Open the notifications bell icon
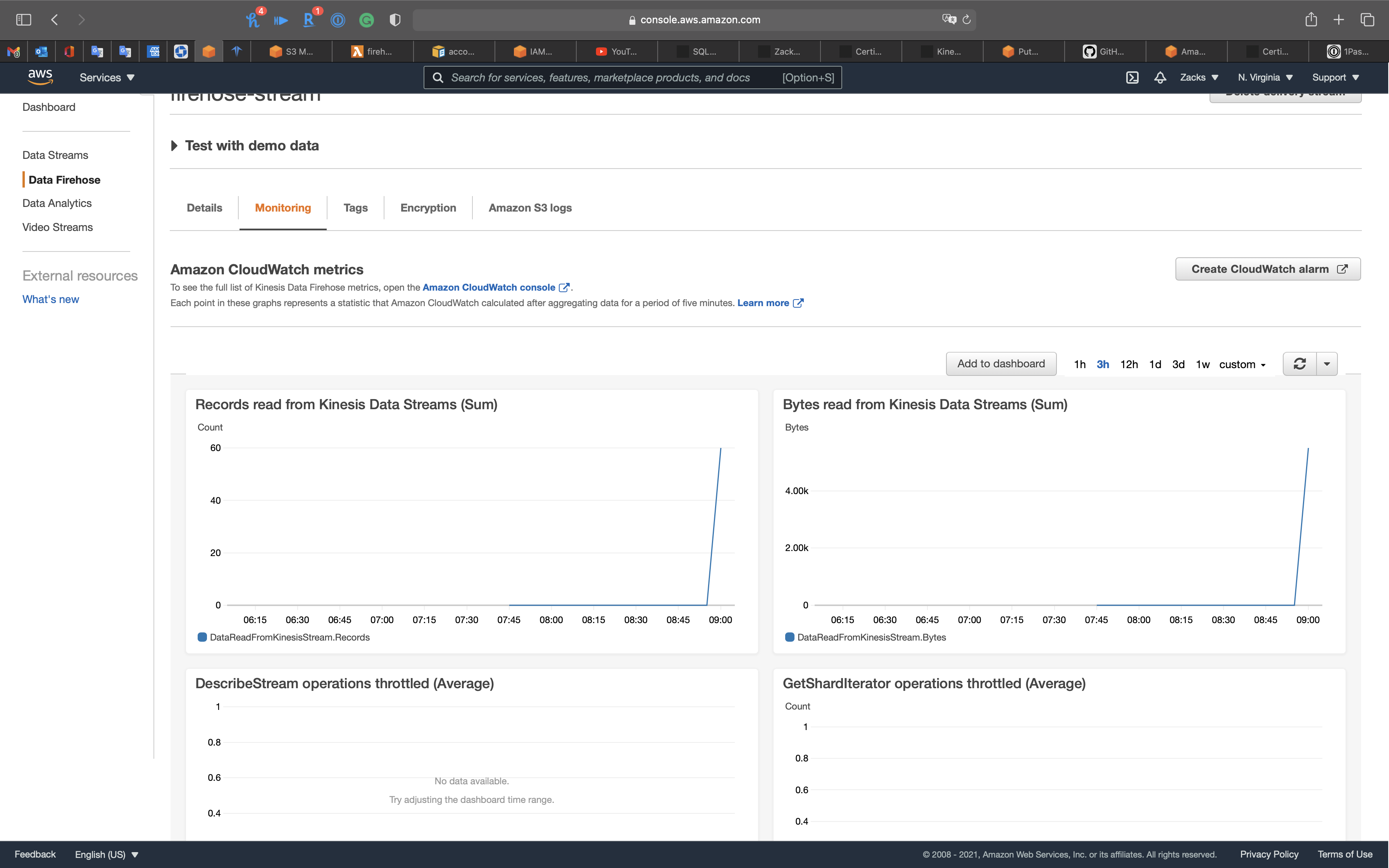1389x868 pixels. [x=1160, y=77]
